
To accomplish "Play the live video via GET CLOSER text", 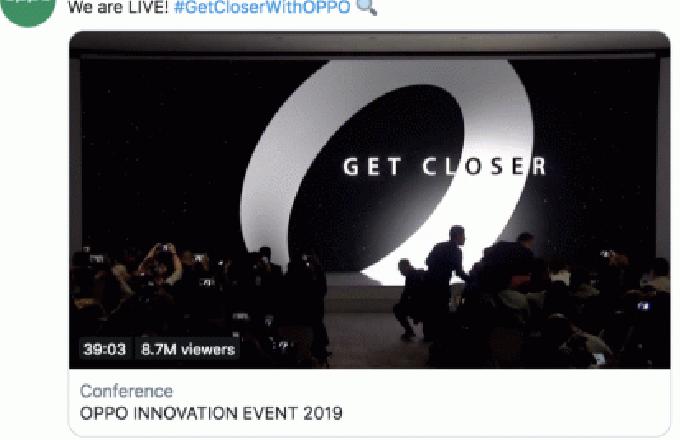I will pyautogui.click(x=444, y=166).
